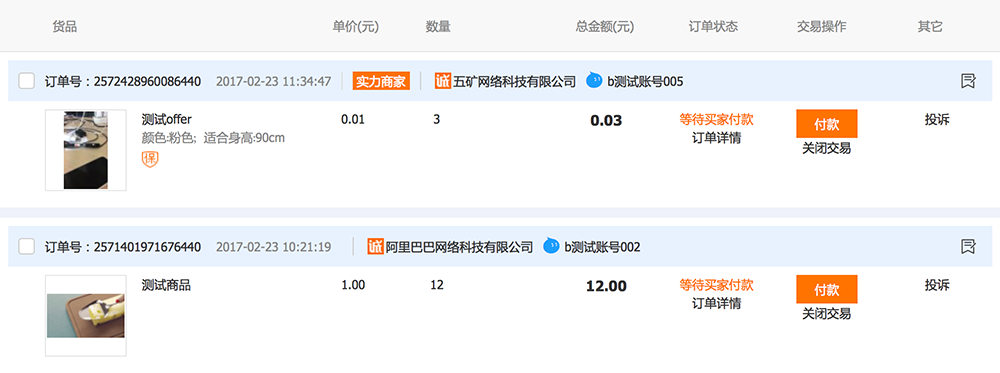Open the note icon for order 2572428960086440
This screenshot has height=373, width=1000.
(968, 81)
